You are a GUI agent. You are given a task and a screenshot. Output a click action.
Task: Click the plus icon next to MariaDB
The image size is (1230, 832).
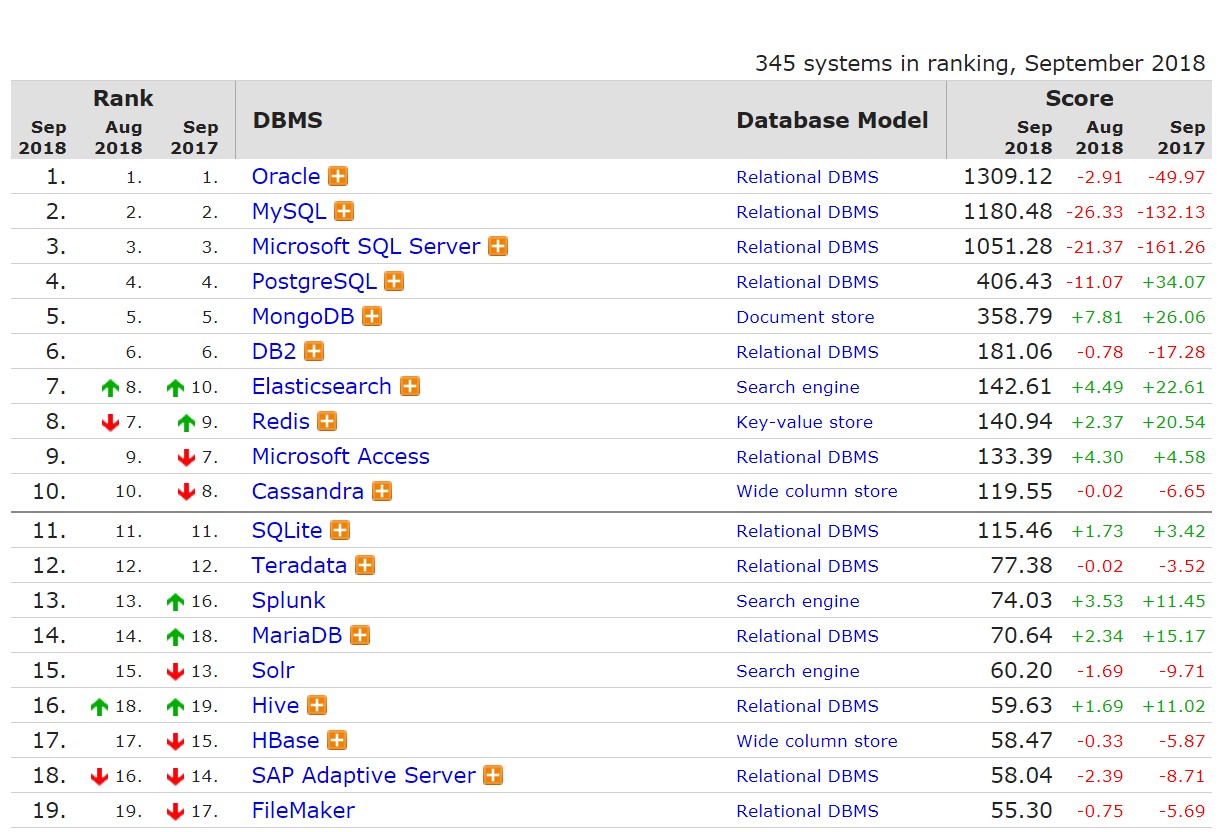pyautogui.click(x=360, y=635)
